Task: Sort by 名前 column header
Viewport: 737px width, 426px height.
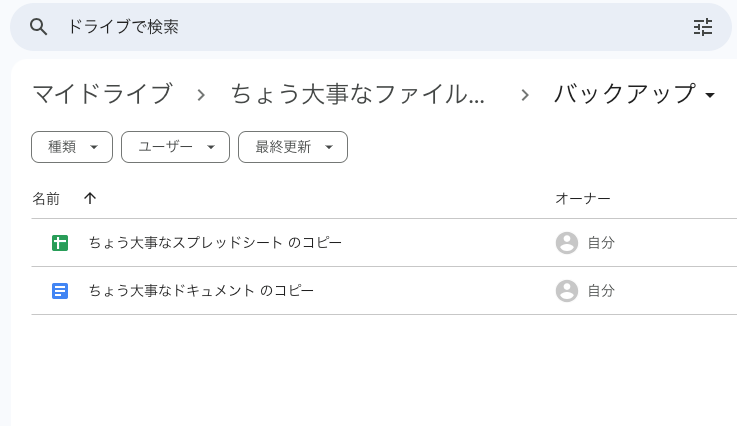Action: pos(46,199)
